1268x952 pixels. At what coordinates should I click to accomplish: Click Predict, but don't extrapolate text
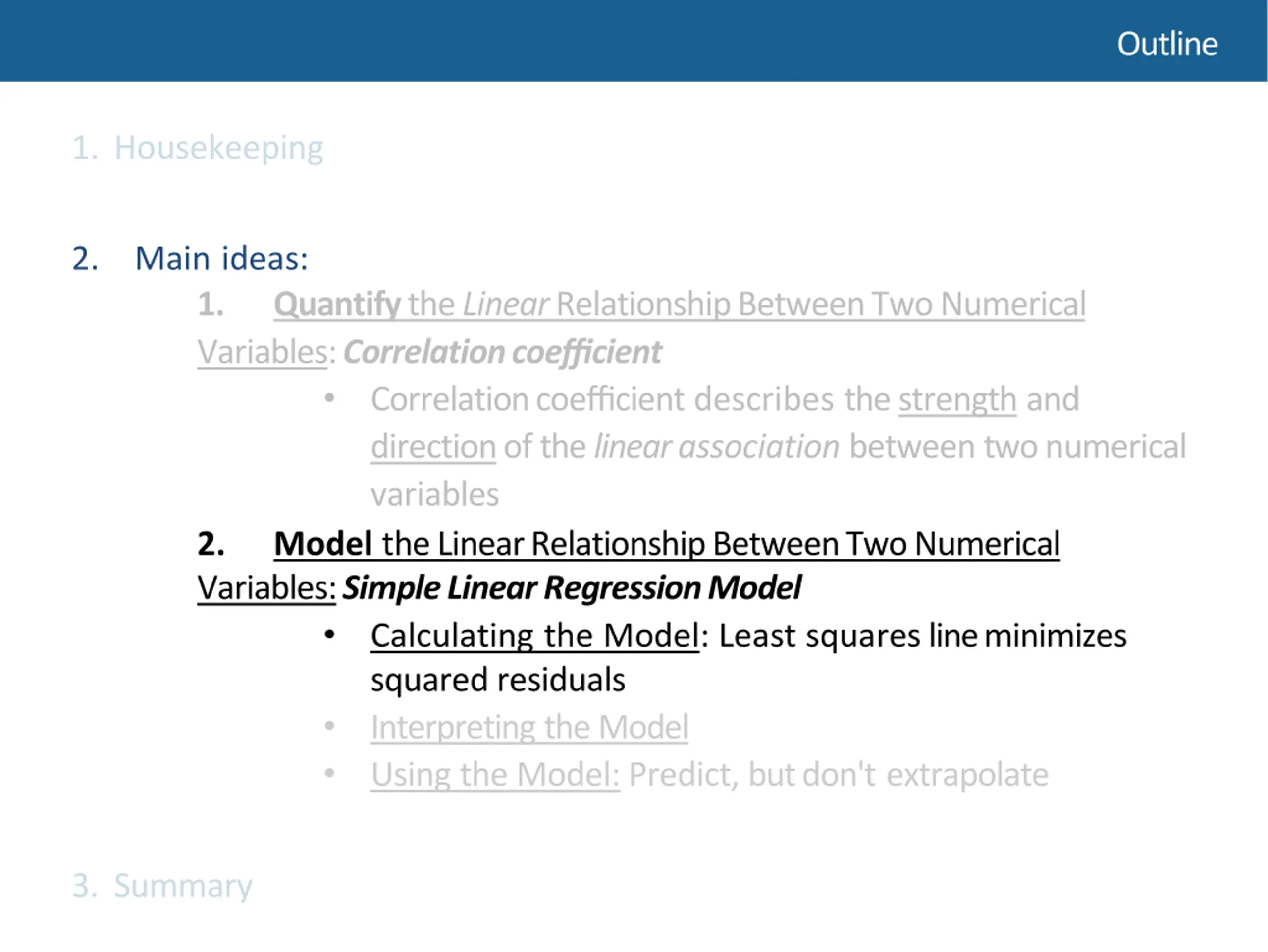[839, 775]
